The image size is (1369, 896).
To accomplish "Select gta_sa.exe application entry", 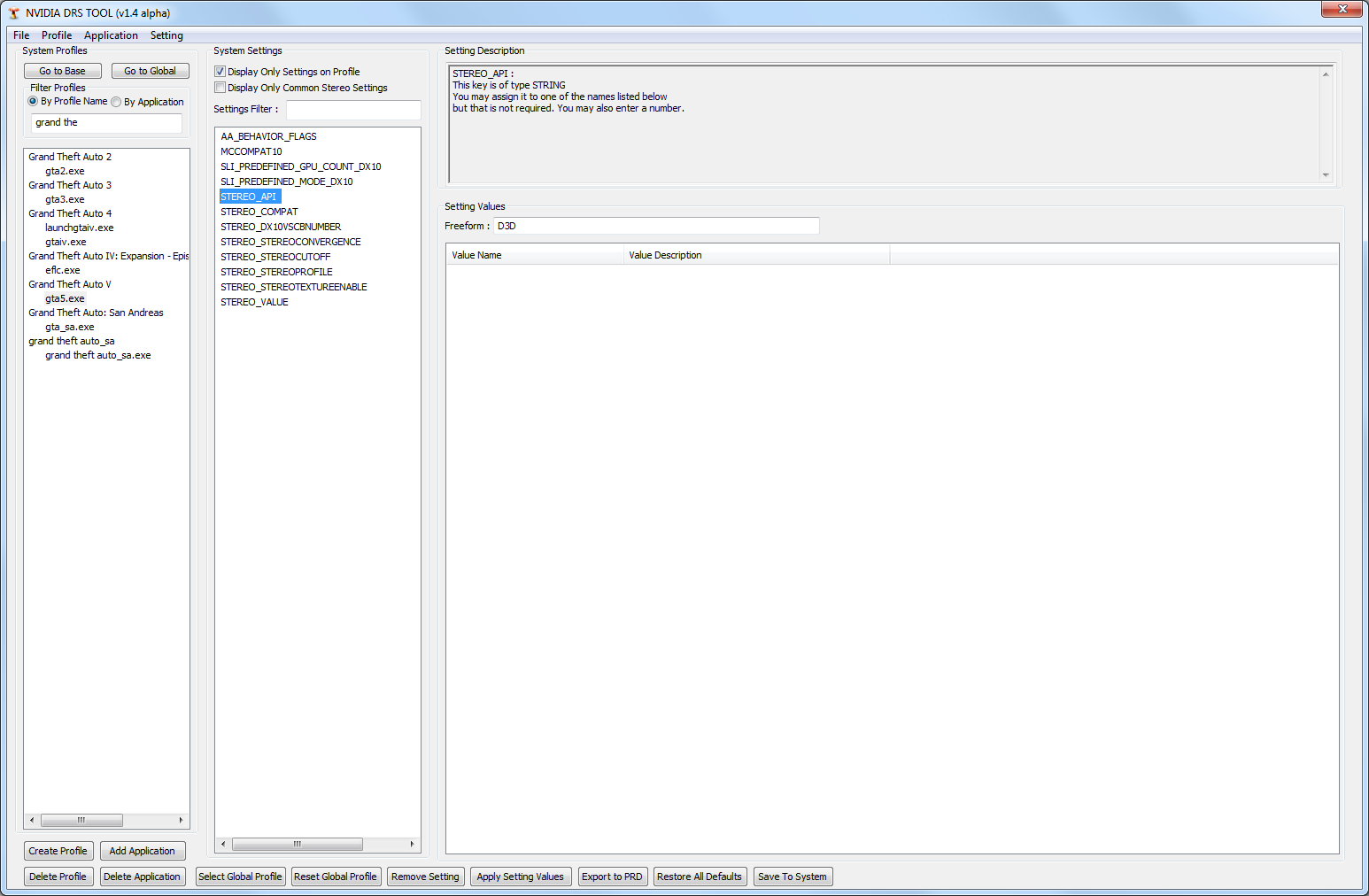I will point(70,327).
